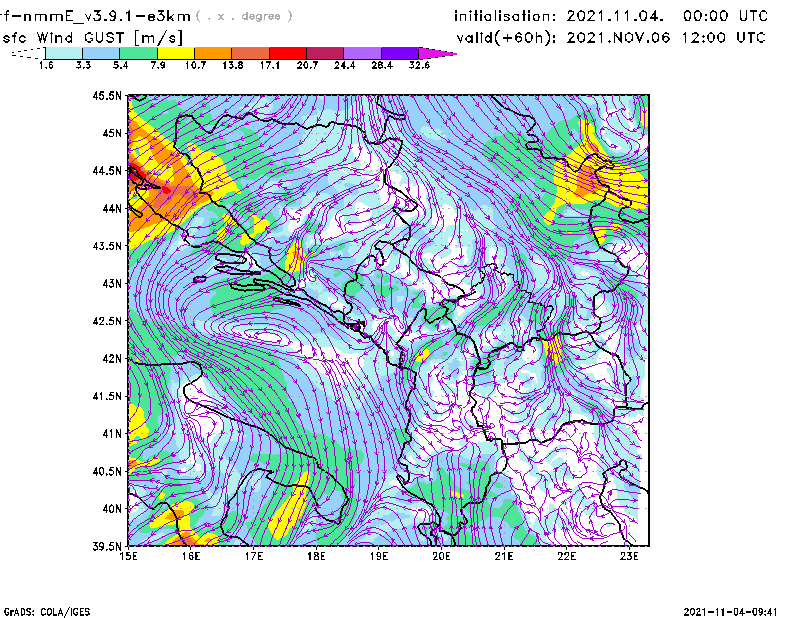
Task: Click the longitude label "21E"
Action: 504,556
